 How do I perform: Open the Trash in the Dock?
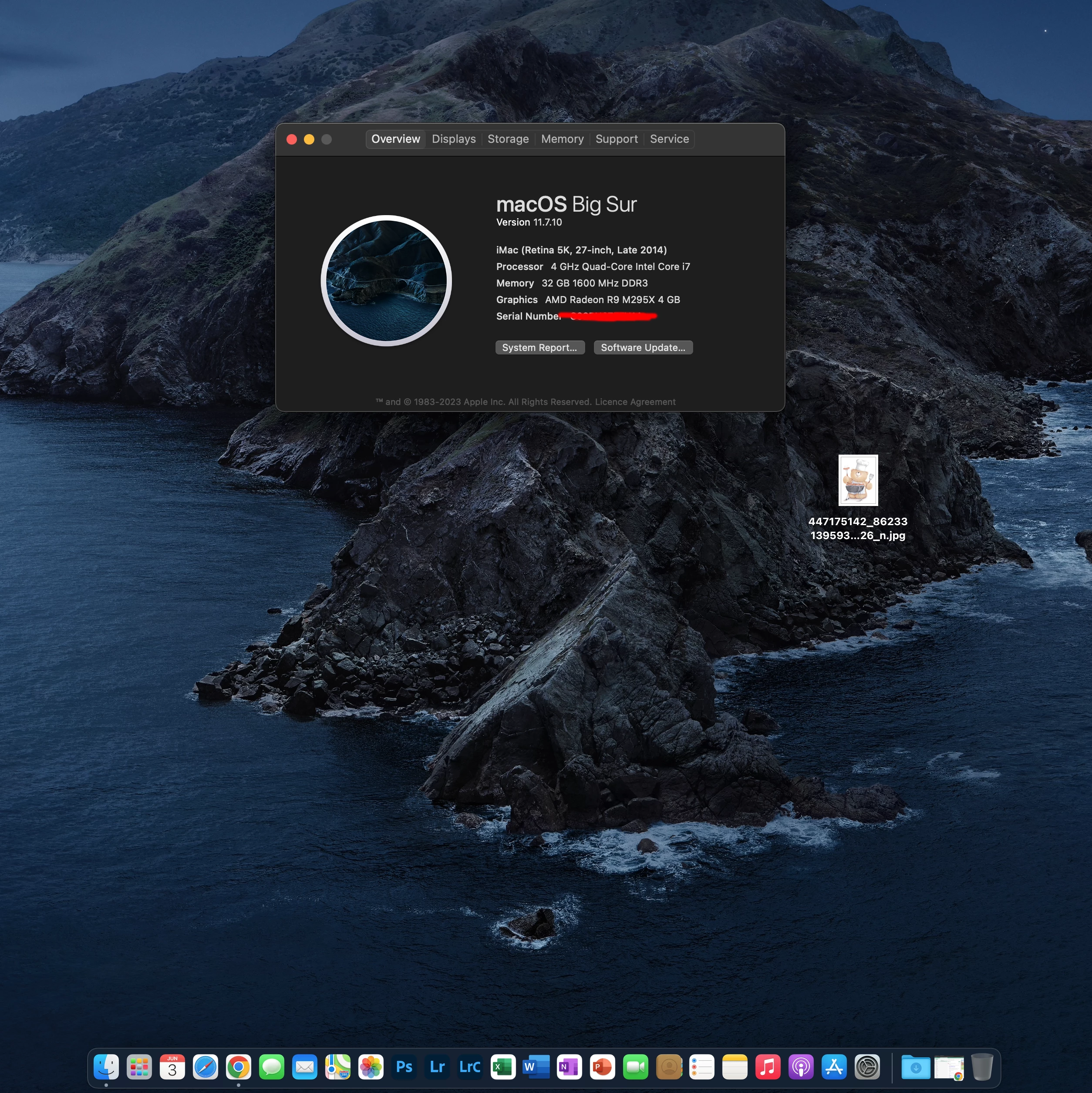pyautogui.click(x=982, y=1067)
